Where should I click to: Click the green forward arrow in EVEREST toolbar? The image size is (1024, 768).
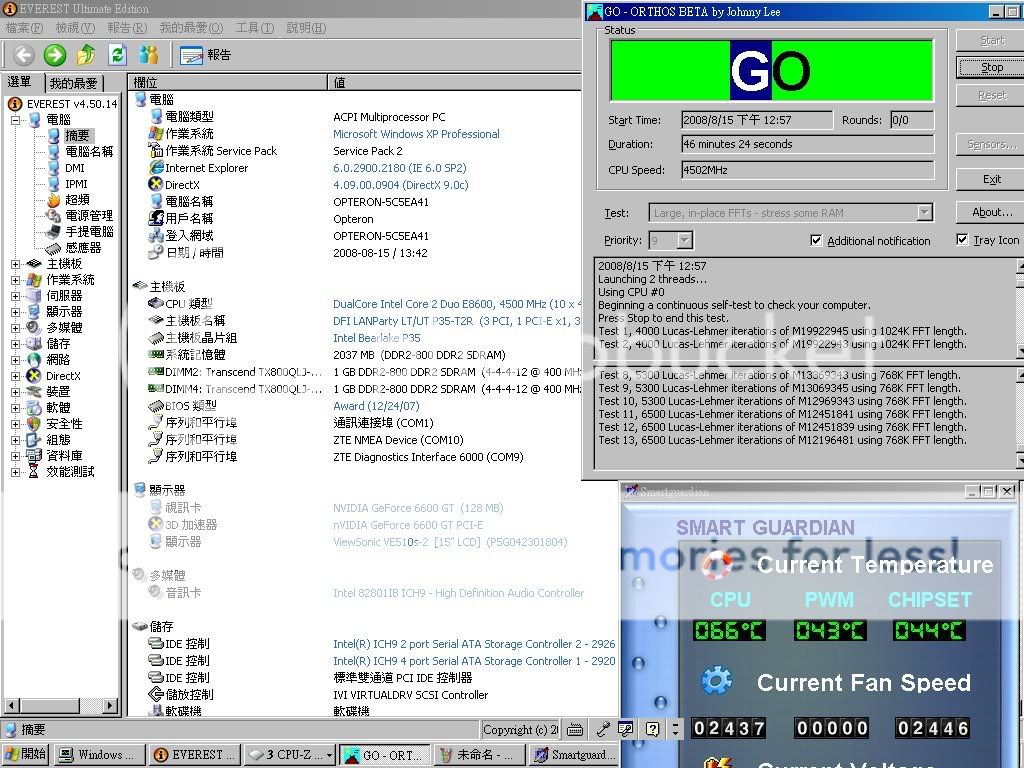point(55,55)
